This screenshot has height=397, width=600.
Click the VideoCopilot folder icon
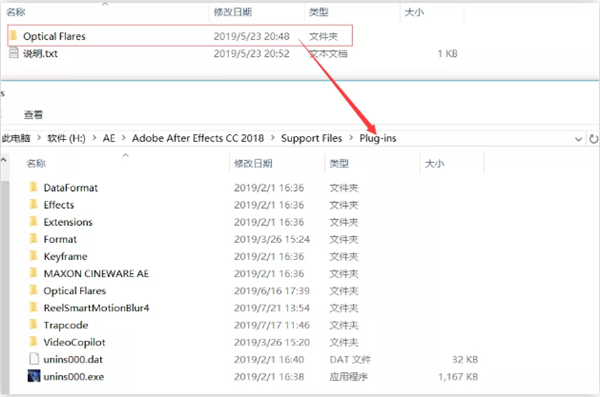34,342
